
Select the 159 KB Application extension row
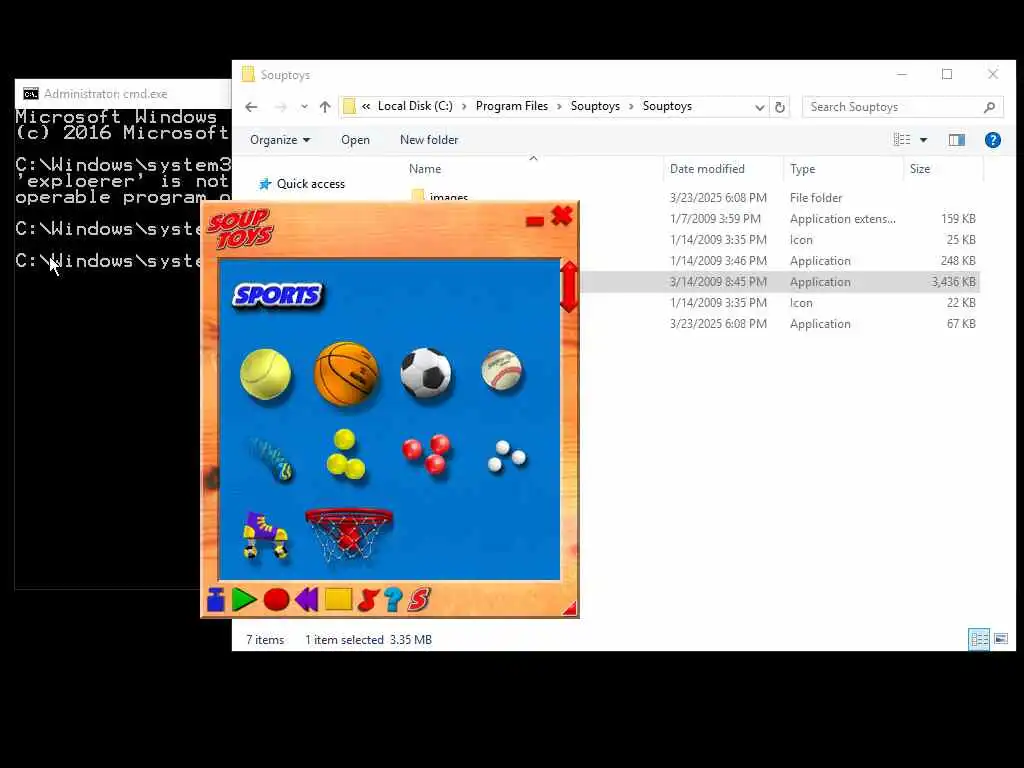click(780, 219)
